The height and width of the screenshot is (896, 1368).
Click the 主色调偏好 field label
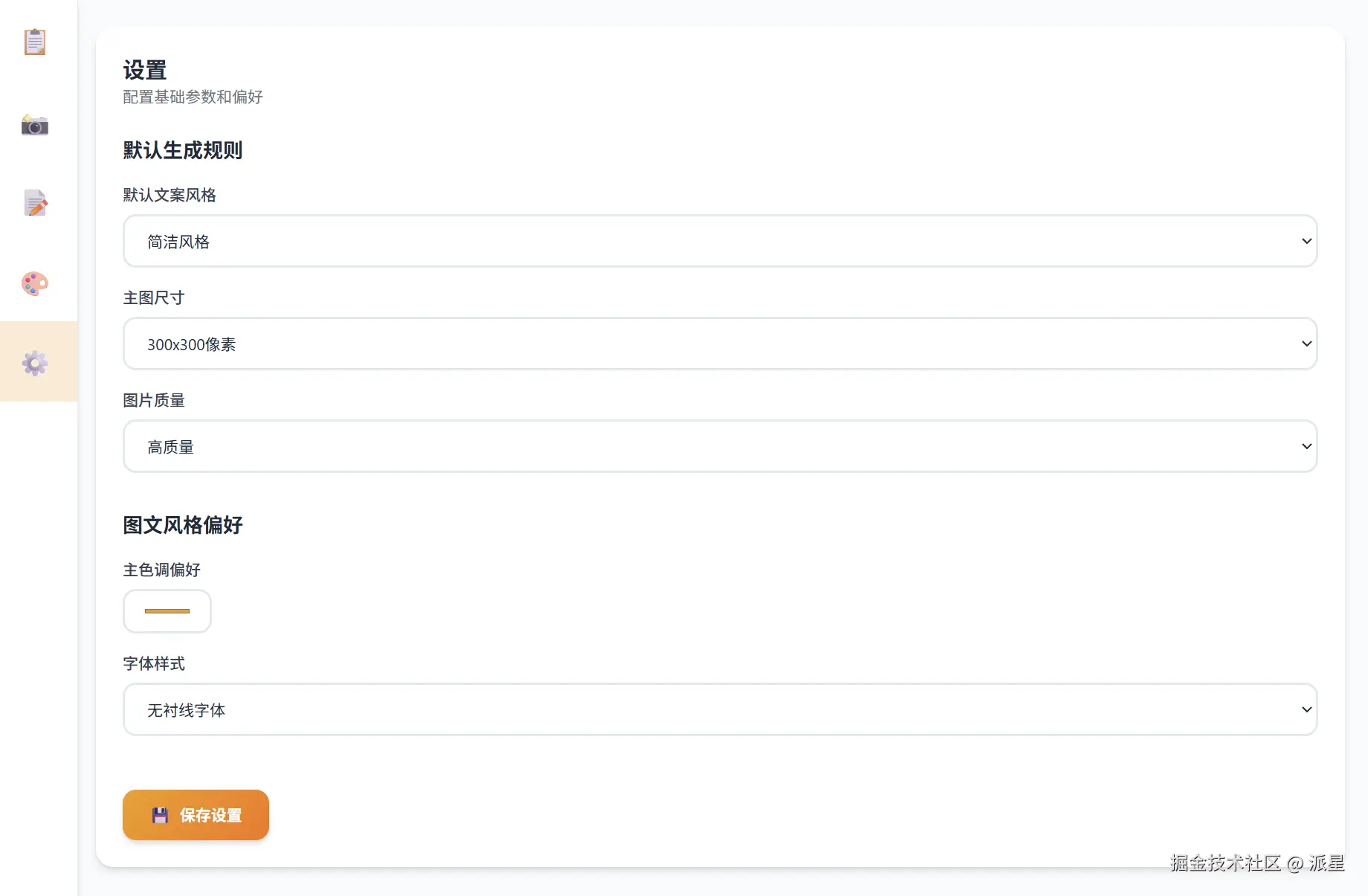[162, 570]
